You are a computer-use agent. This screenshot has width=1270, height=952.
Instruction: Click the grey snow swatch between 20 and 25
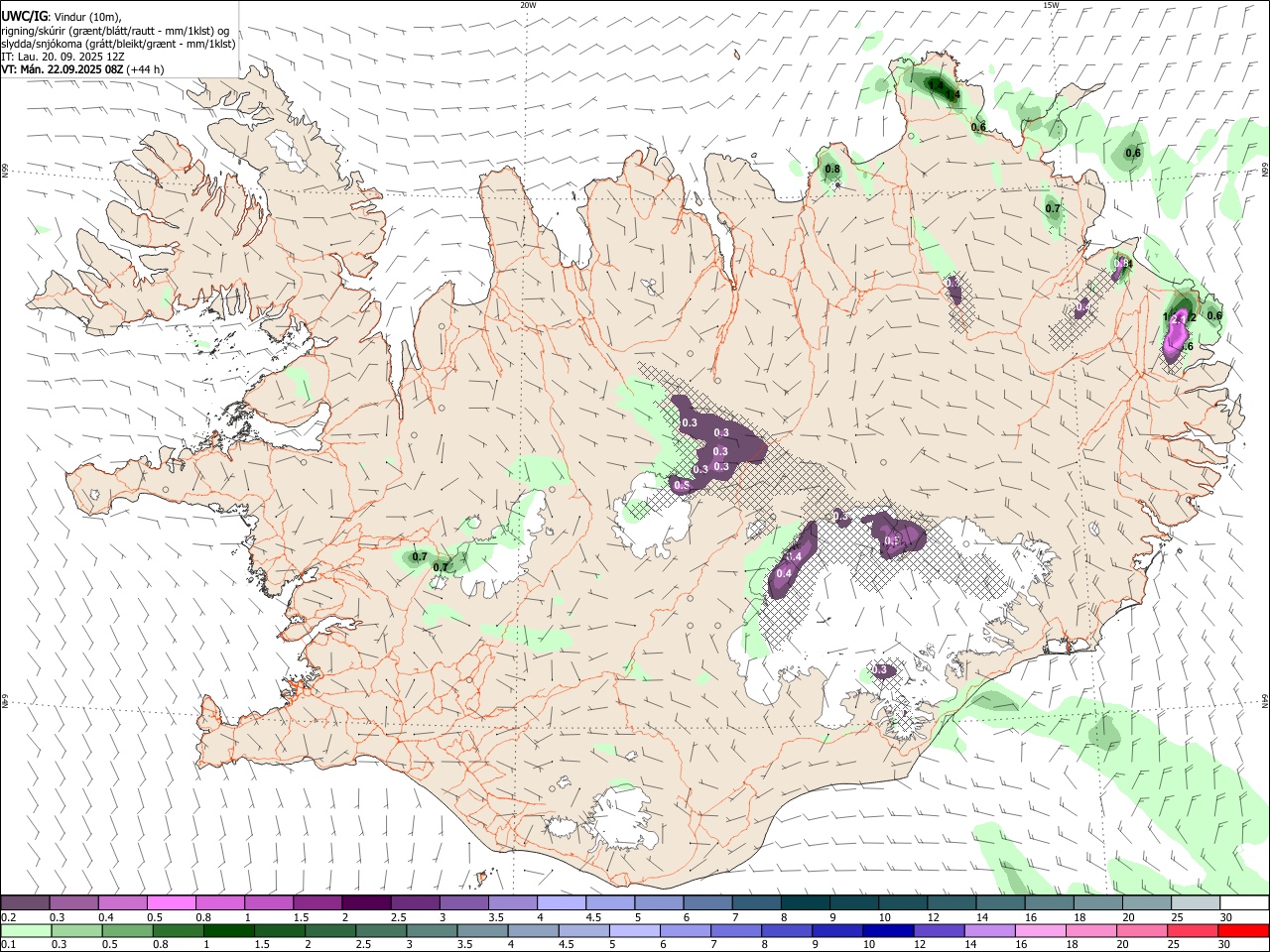pos(1146,902)
